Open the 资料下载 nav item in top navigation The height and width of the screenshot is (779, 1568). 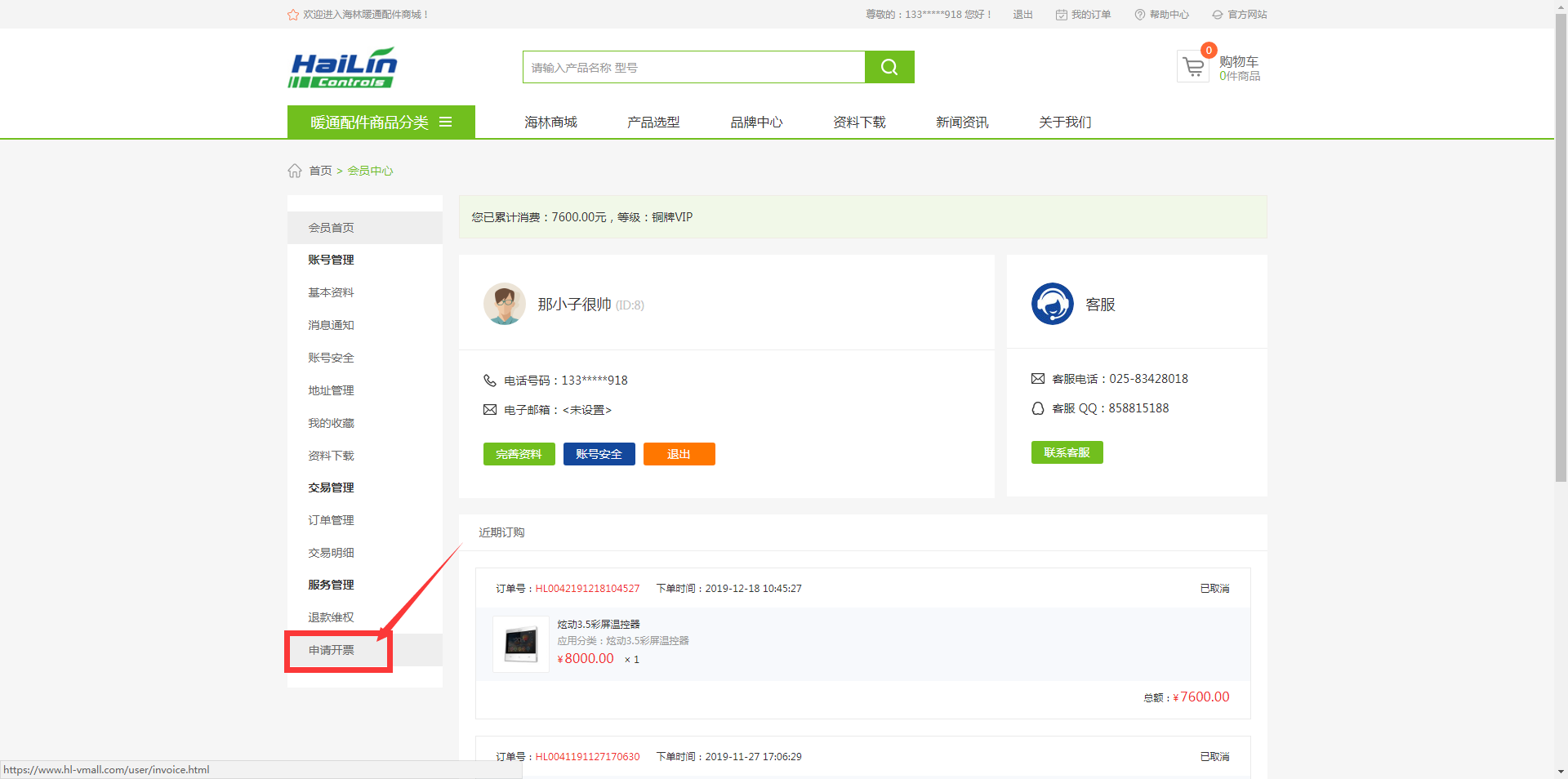coord(859,122)
